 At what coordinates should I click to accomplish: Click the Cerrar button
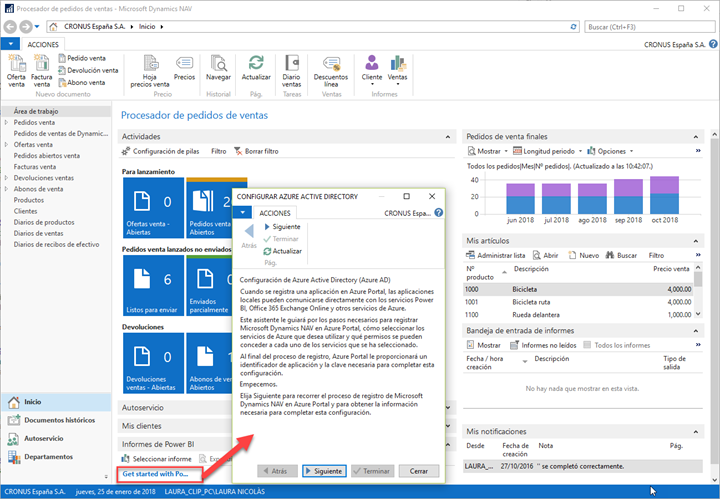pos(419,471)
